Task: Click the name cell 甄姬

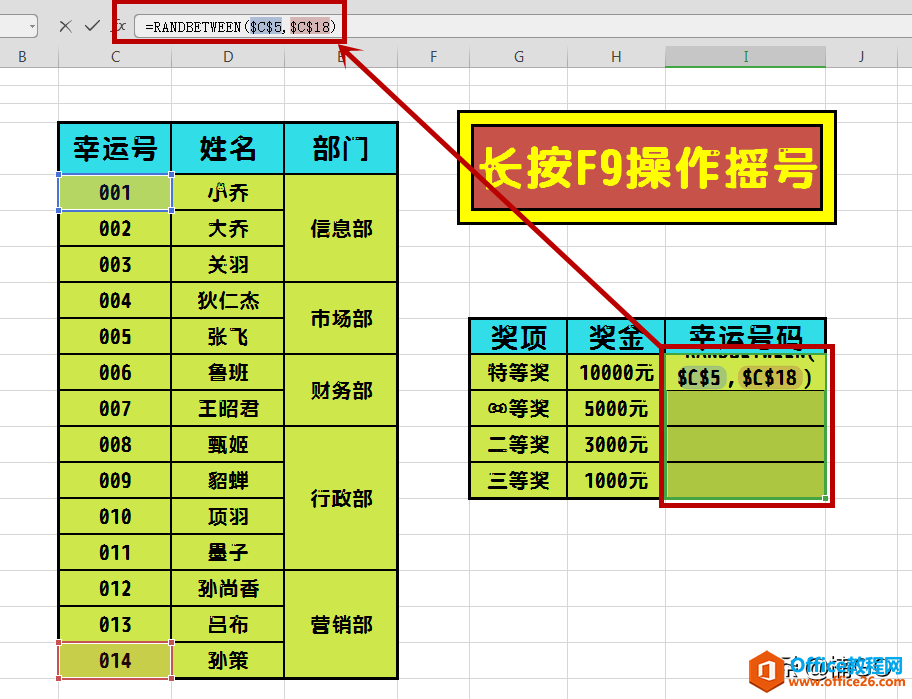Action: click(228, 445)
